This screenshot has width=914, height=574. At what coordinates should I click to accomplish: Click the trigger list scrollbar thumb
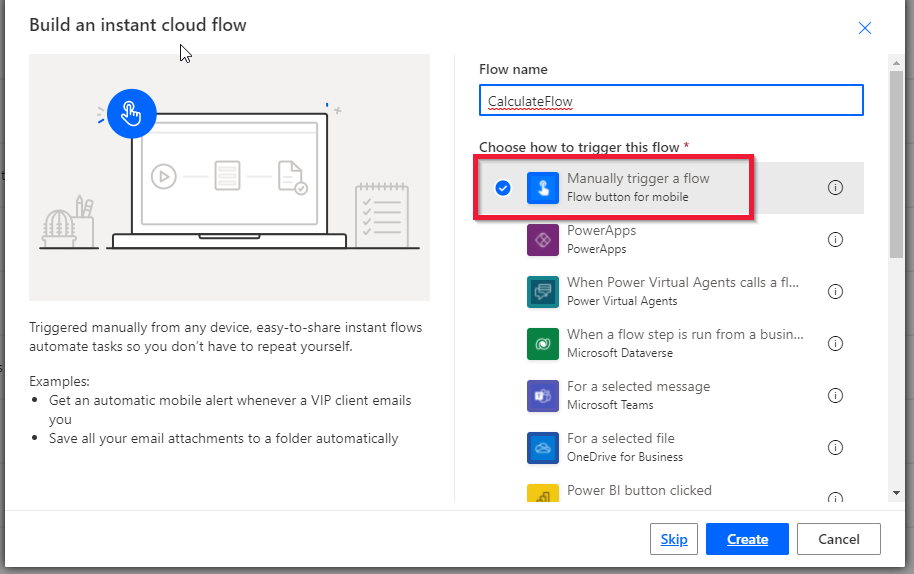click(896, 164)
